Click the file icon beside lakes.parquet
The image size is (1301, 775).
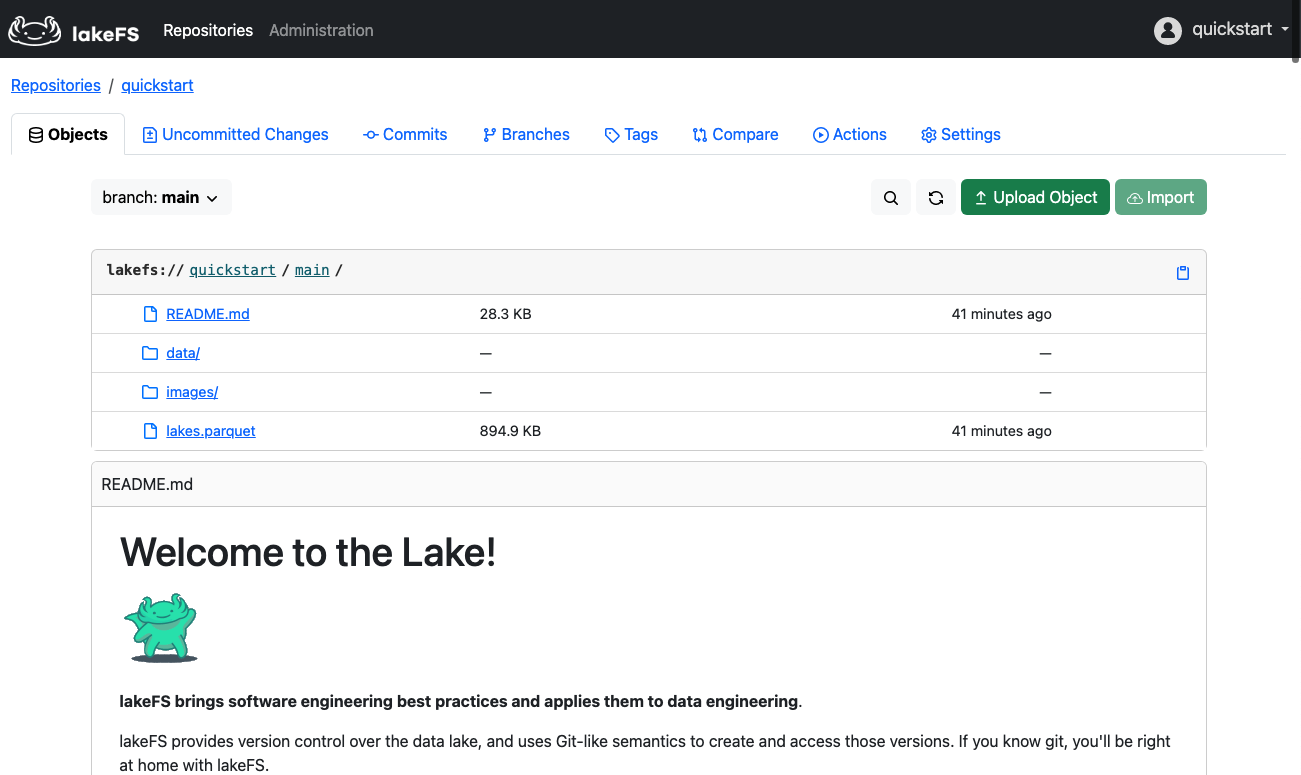[x=148, y=430]
